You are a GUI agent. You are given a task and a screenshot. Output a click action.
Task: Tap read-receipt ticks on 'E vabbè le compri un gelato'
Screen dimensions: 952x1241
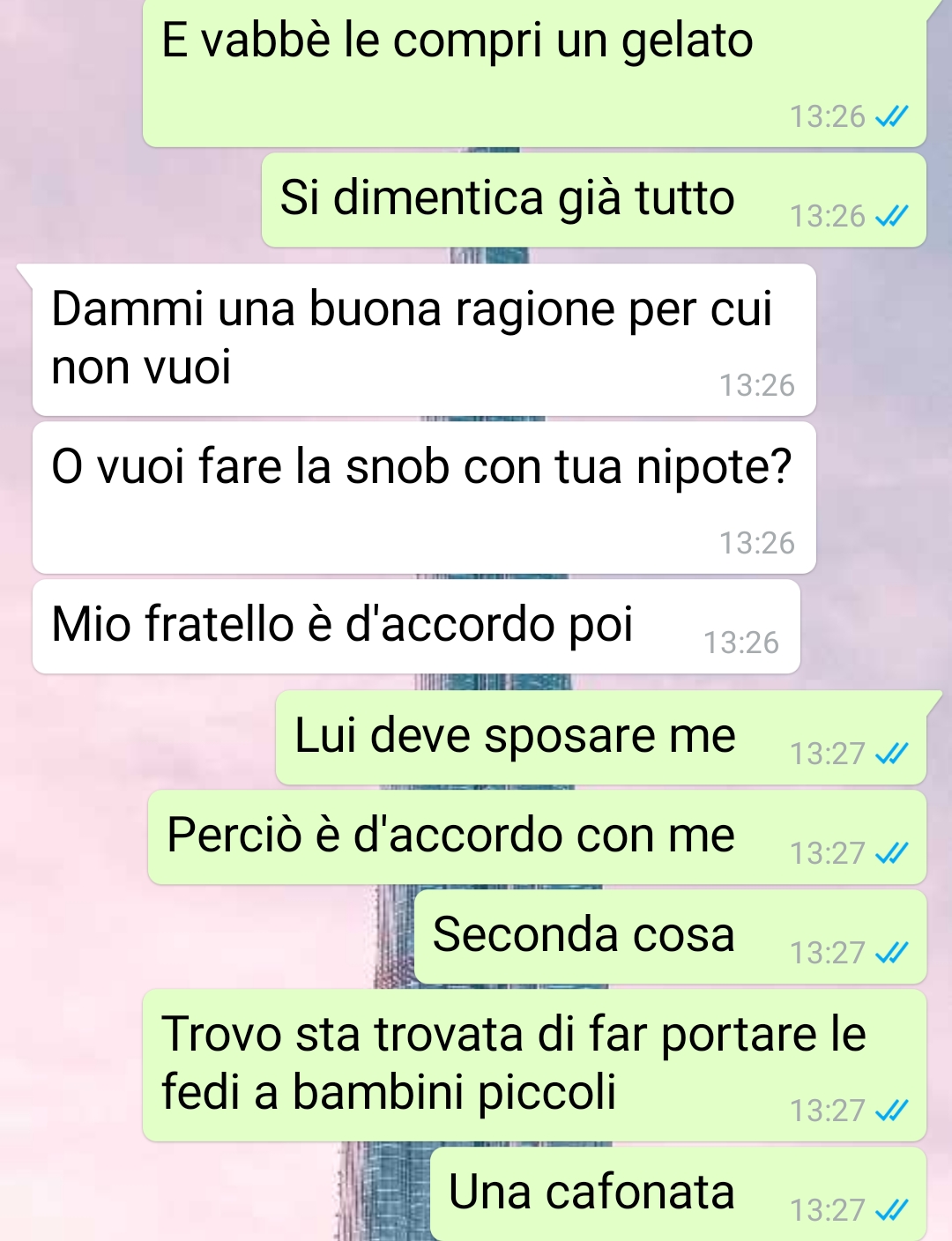coord(891,116)
